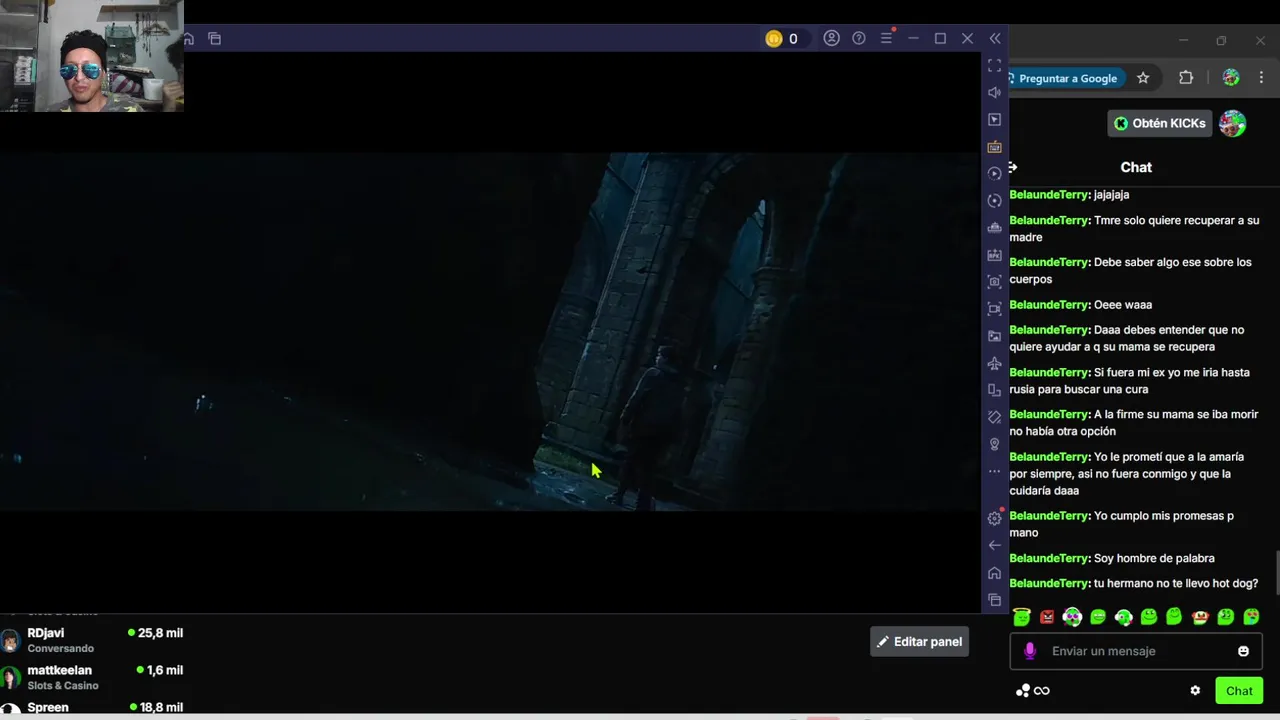Screen dimensions: 1280x720
Task: Open RDjavi channel in sidebar list
Action: [92, 640]
